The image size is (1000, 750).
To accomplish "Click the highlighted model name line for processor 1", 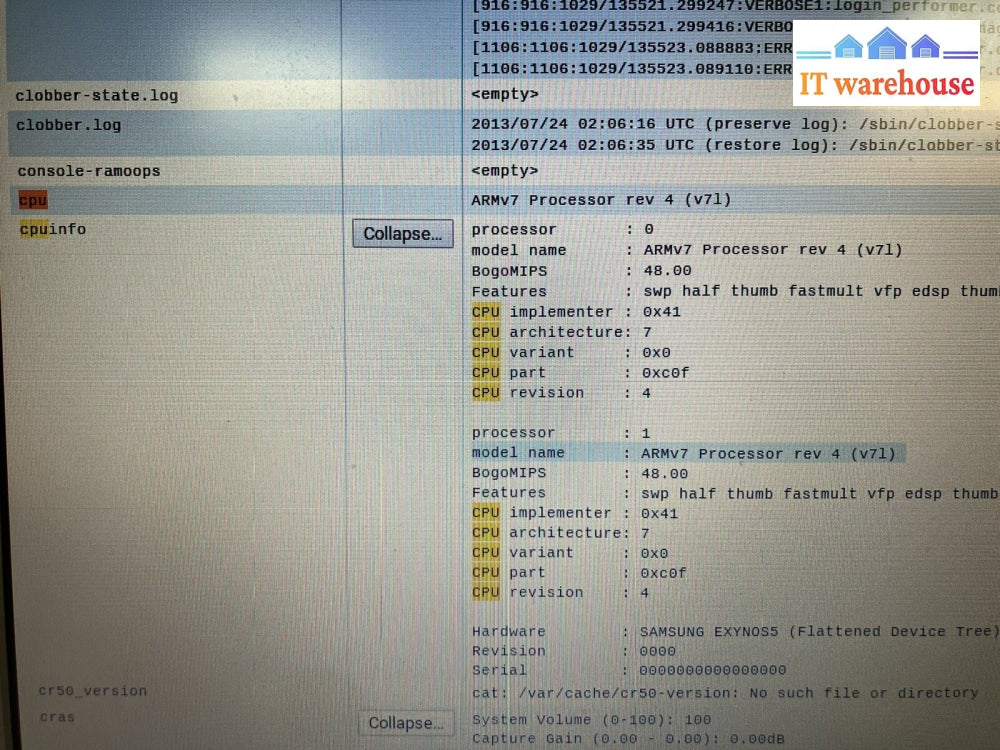I will 687,453.
